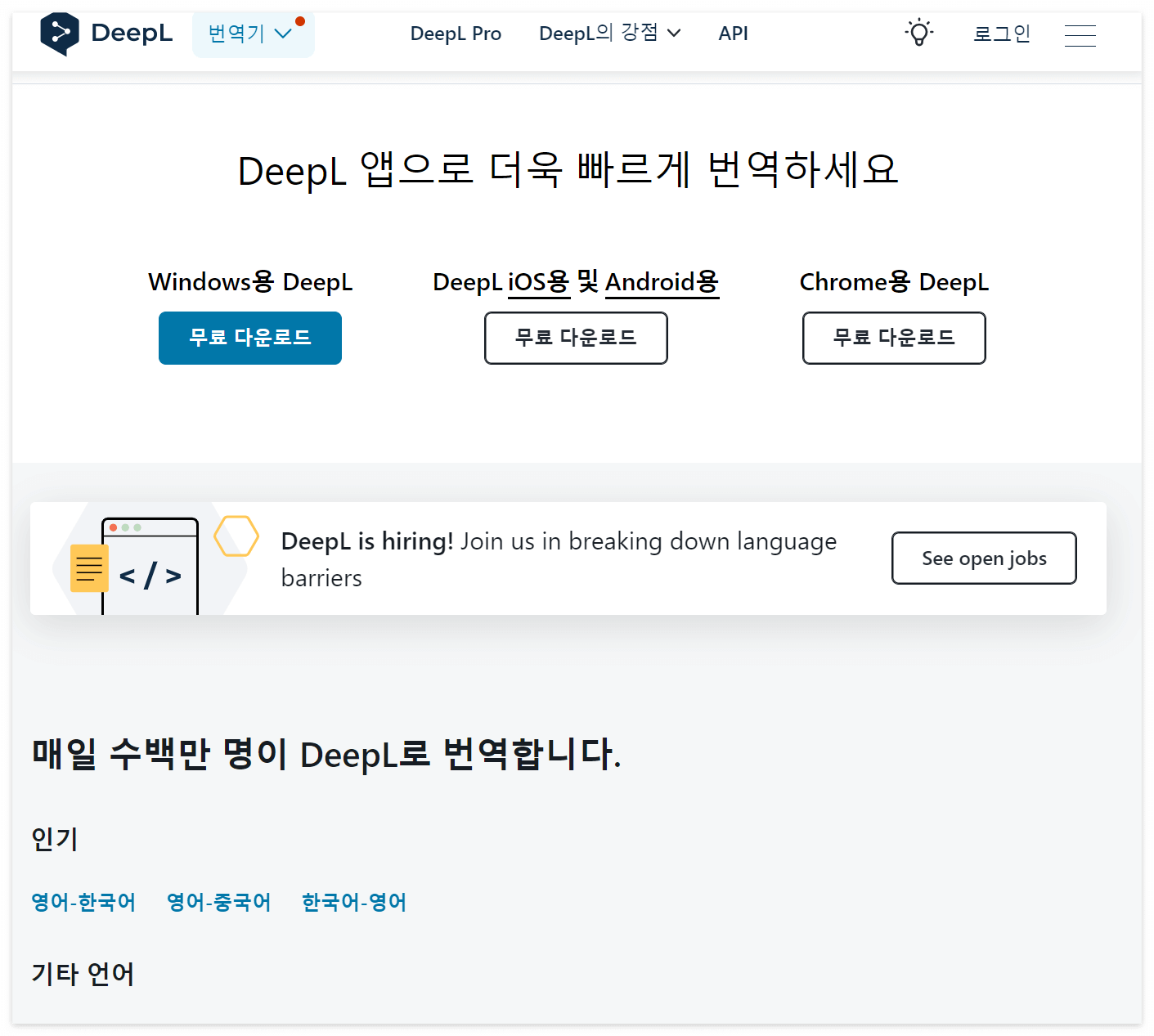
Task: Select the 영어-중국어 translation link
Action: click(x=218, y=902)
